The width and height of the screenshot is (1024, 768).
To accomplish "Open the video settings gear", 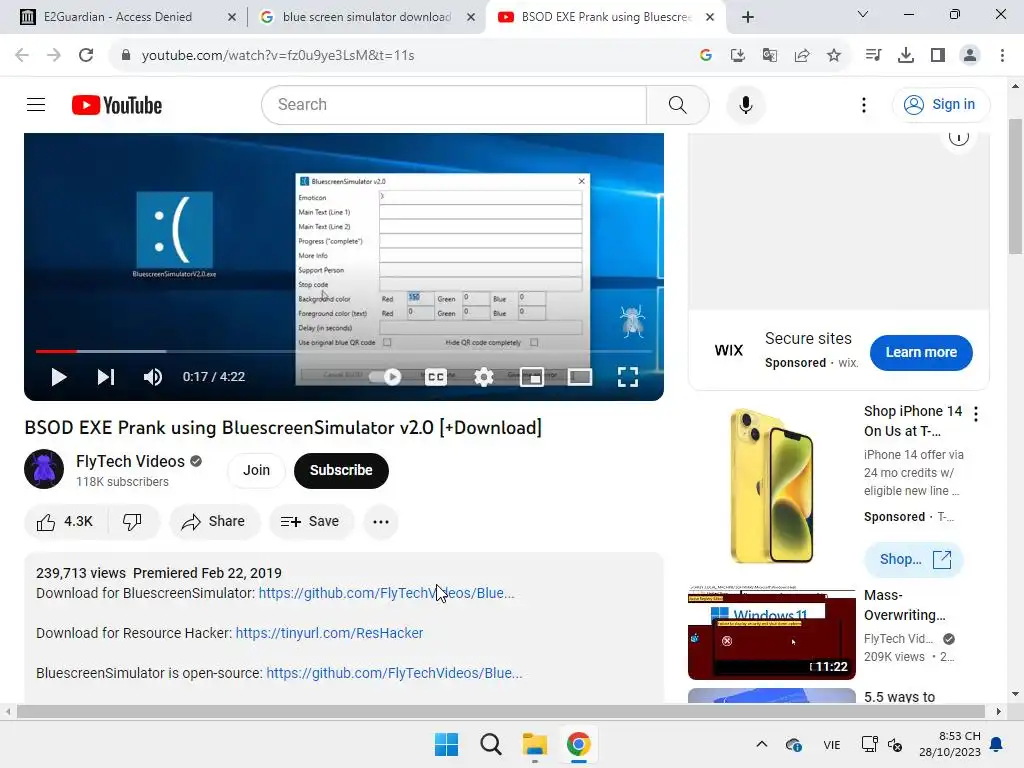I will click(x=484, y=377).
